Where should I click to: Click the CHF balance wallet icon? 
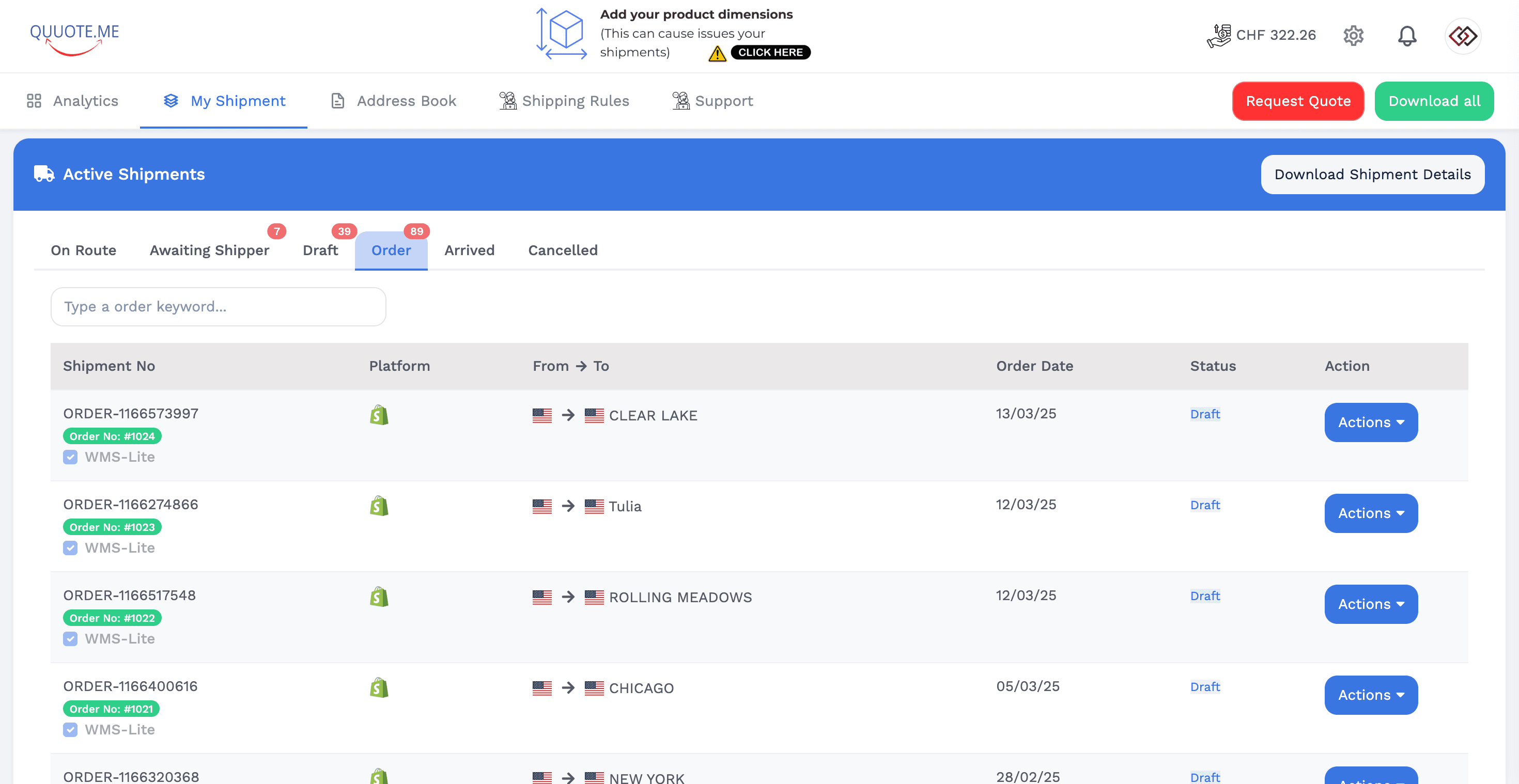pyautogui.click(x=1218, y=35)
